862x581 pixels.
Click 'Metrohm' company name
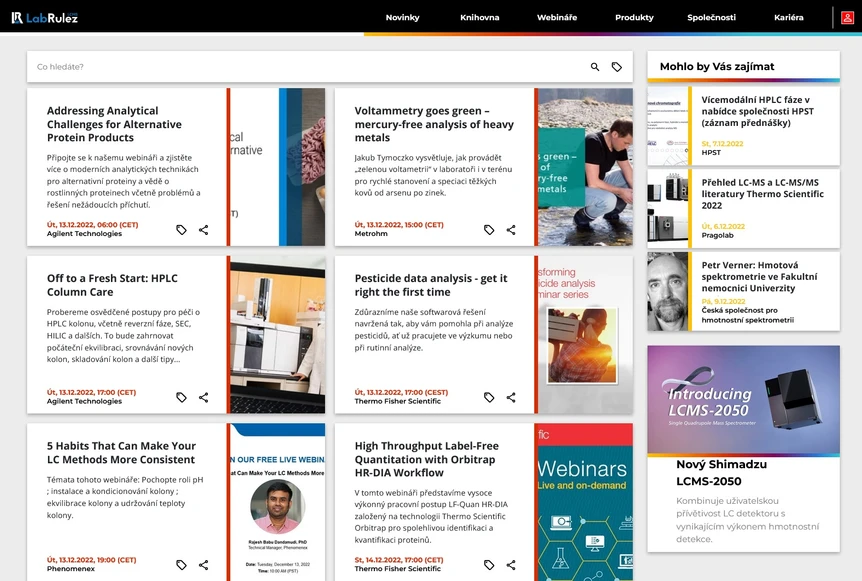click(x=371, y=234)
